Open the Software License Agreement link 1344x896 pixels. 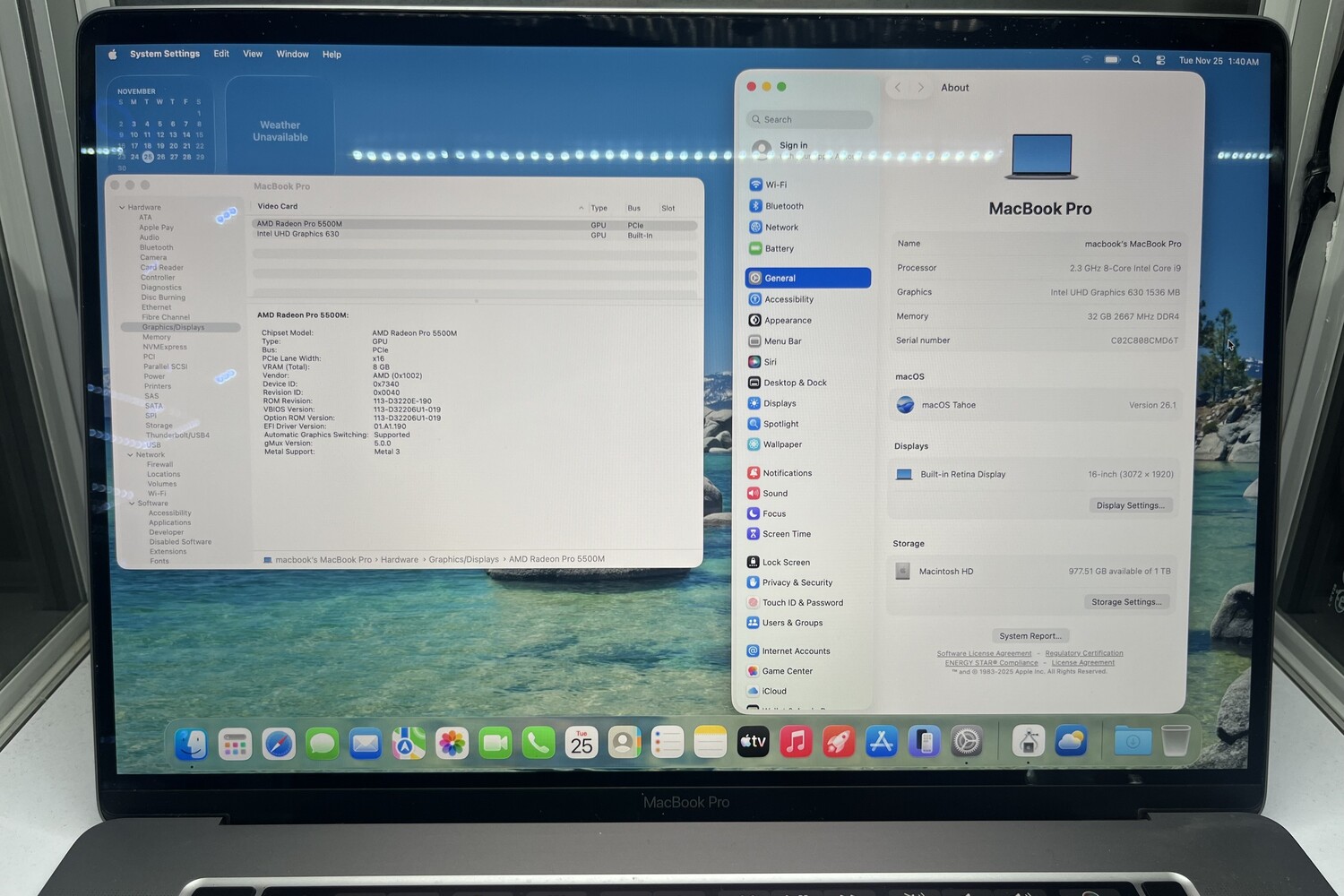[x=984, y=653]
